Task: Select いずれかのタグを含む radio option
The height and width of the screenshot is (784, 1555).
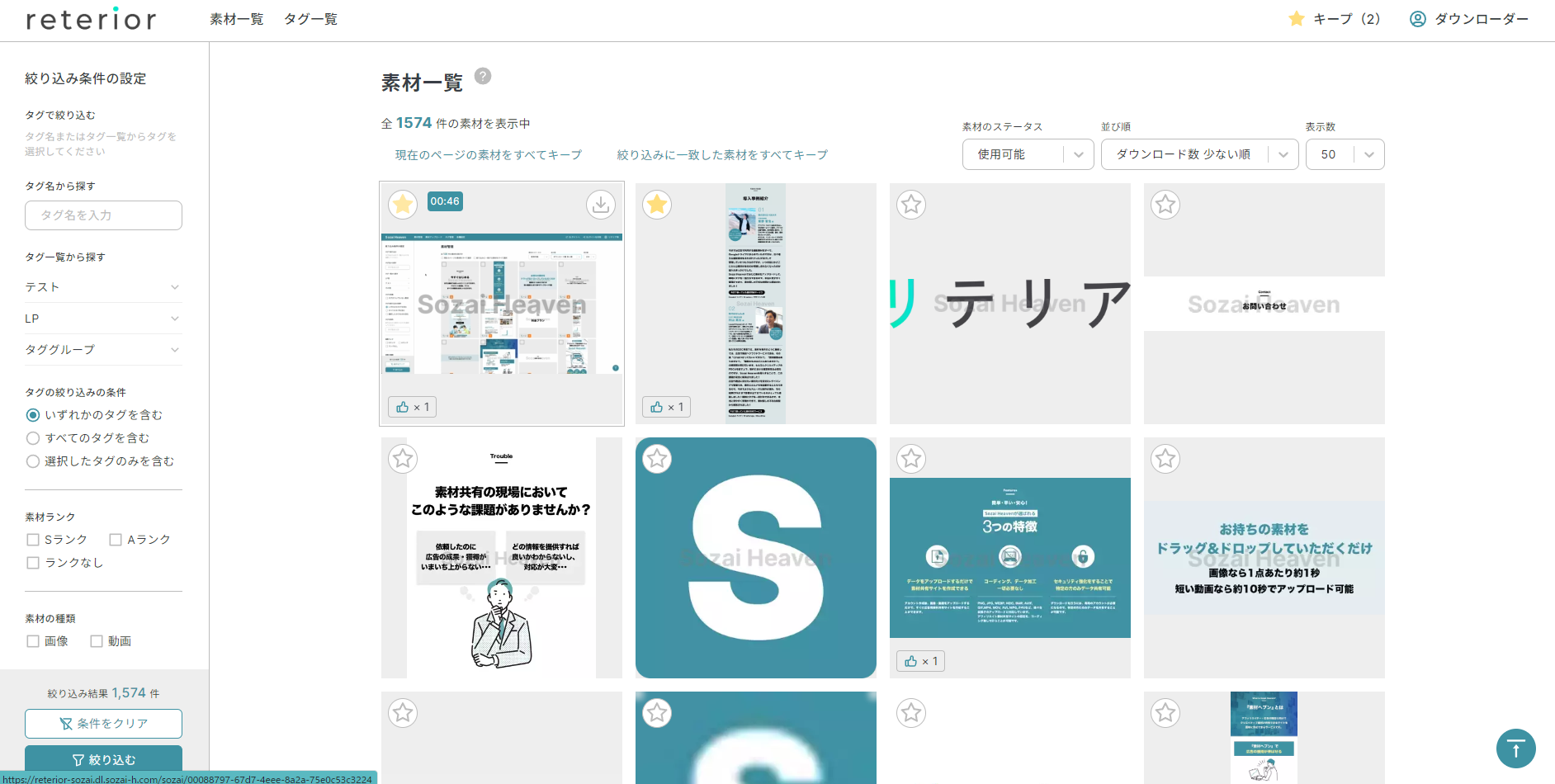Action: (x=33, y=415)
